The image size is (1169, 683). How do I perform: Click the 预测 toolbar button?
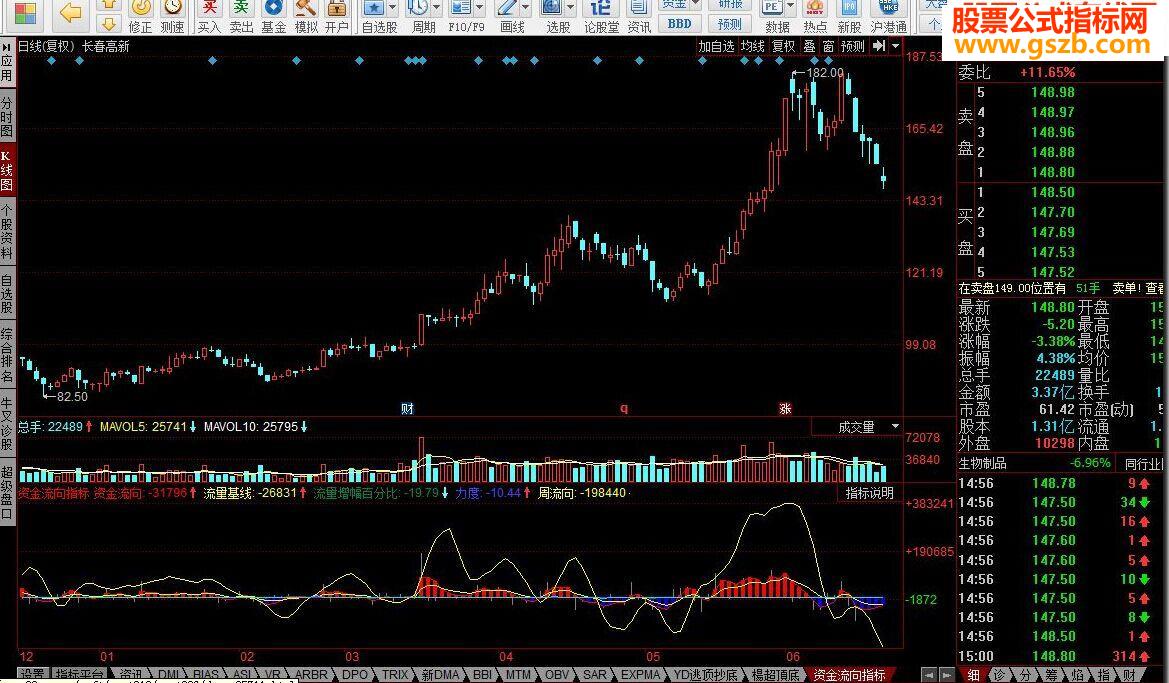[x=730, y=24]
